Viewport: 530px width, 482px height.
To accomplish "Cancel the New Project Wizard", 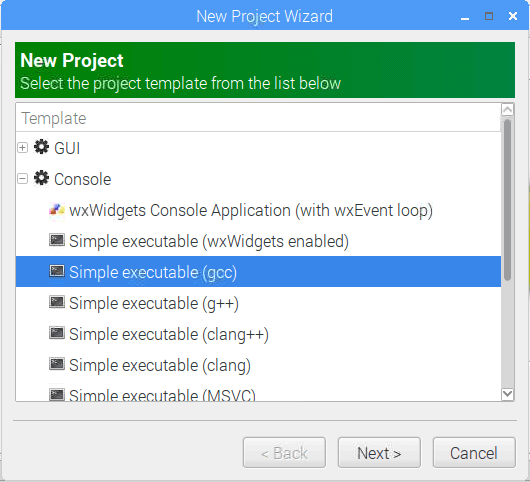I will coord(474,453).
